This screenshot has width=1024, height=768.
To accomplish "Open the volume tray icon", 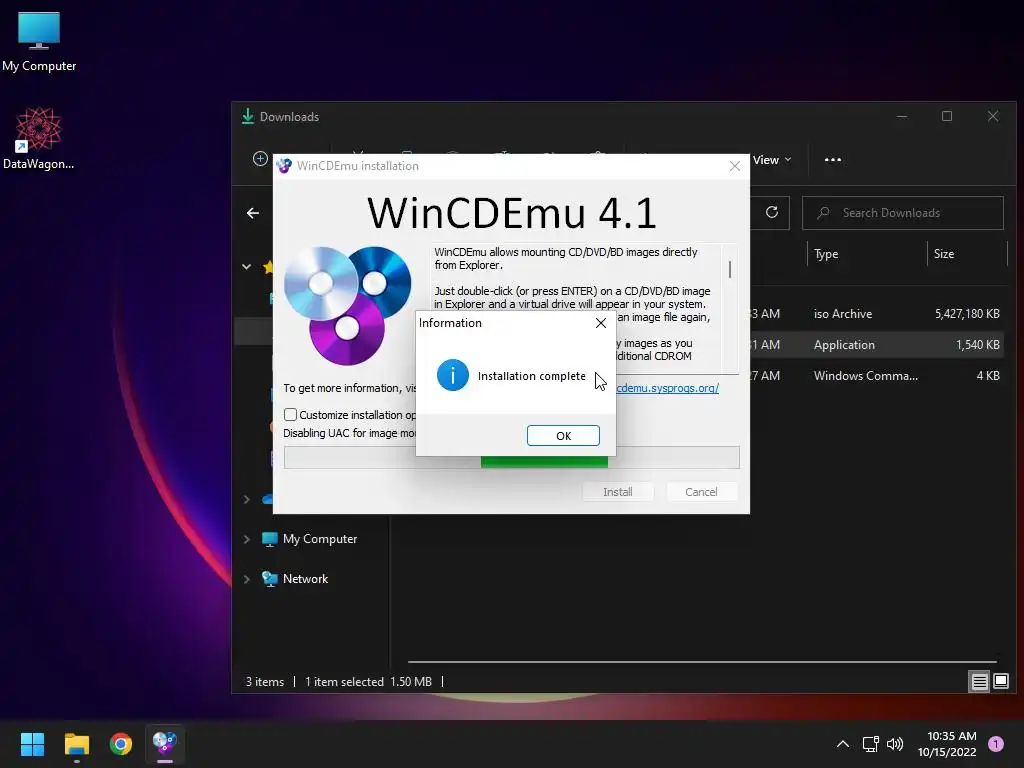I will (x=895, y=744).
